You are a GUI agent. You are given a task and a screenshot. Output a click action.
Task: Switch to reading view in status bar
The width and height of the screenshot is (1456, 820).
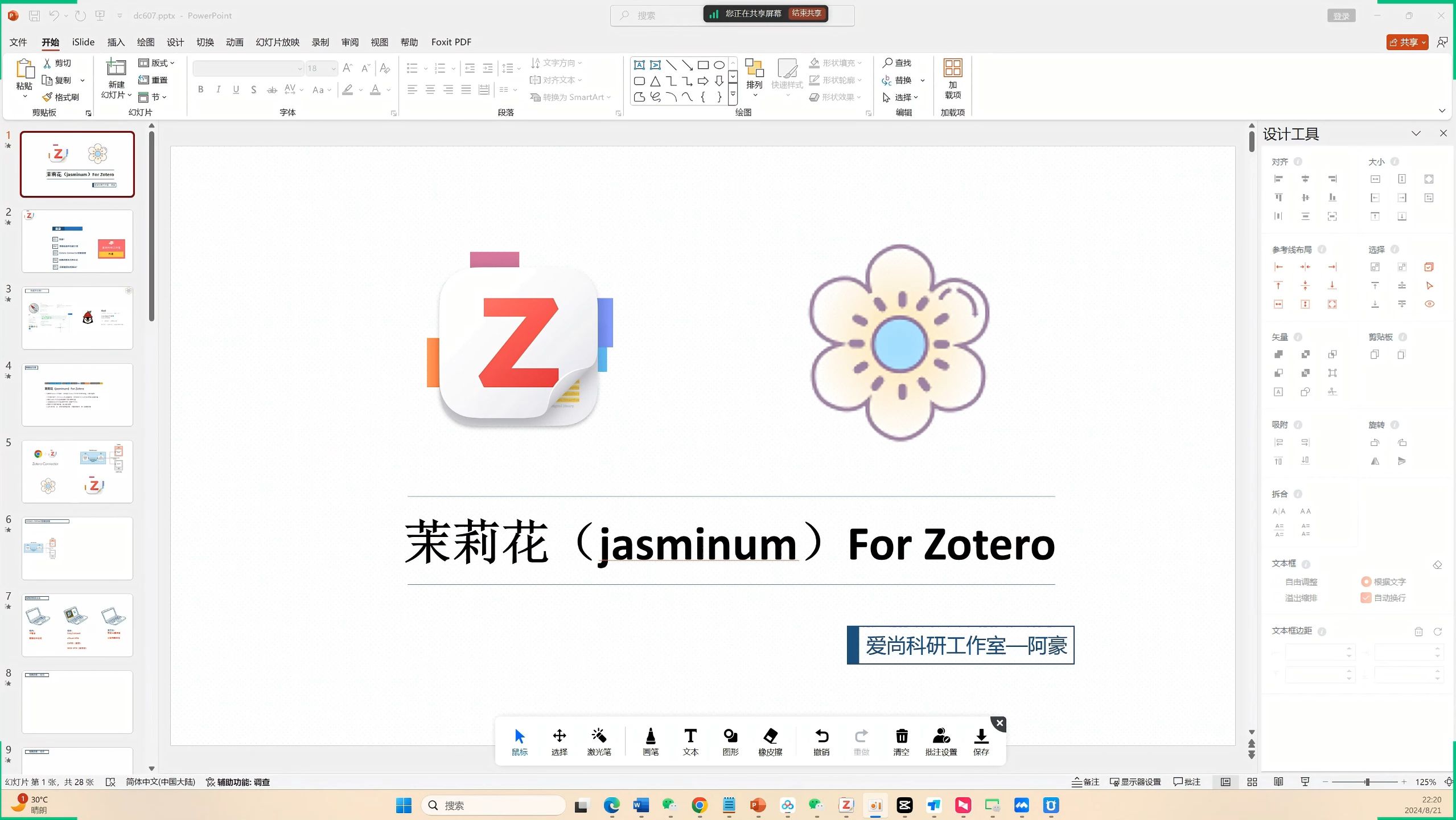pyautogui.click(x=1278, y=782)
